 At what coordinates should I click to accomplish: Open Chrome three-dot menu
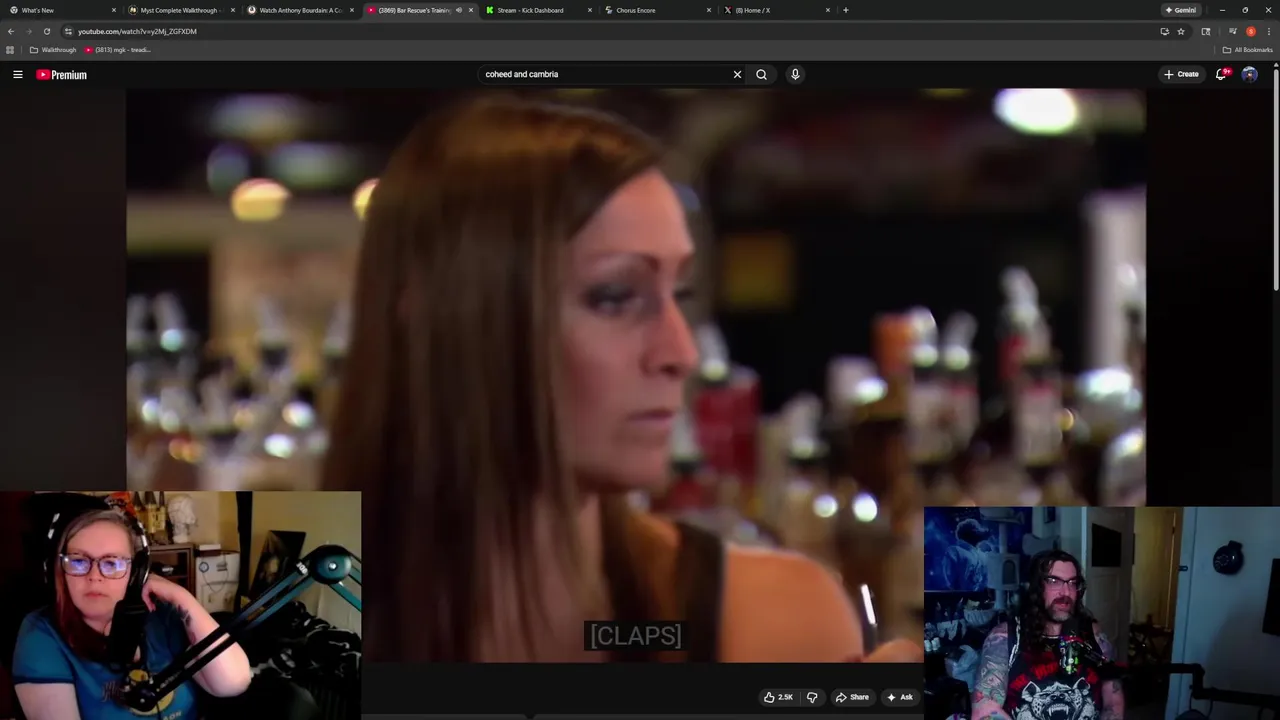(x=1268, y=31)
